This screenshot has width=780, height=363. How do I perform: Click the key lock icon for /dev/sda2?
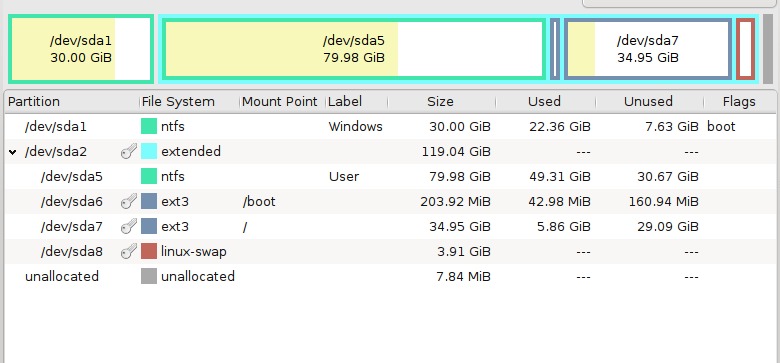(129, 151)
